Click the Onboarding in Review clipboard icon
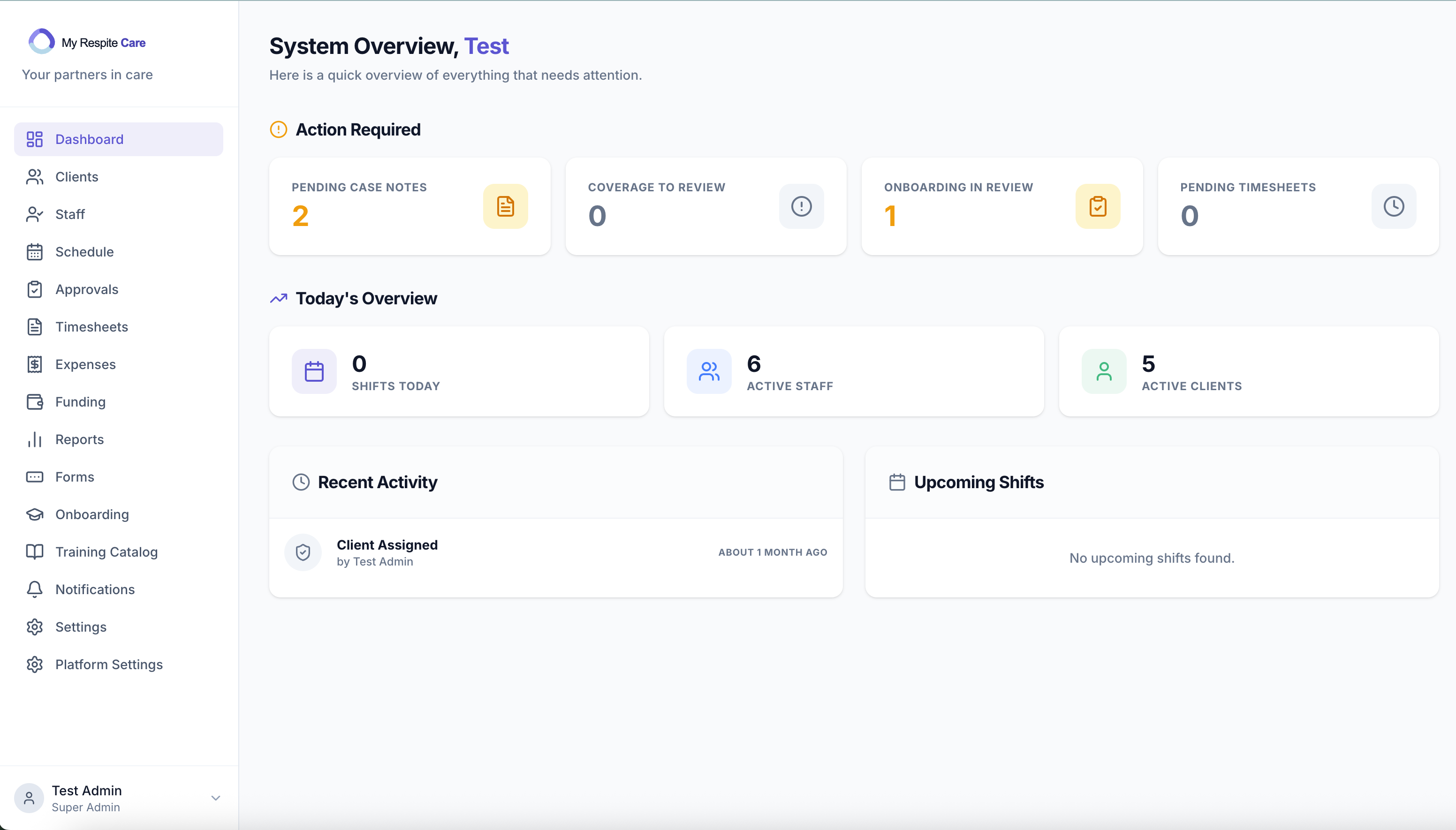Viewport: 1456px width, 830px height. point(1098,206)
